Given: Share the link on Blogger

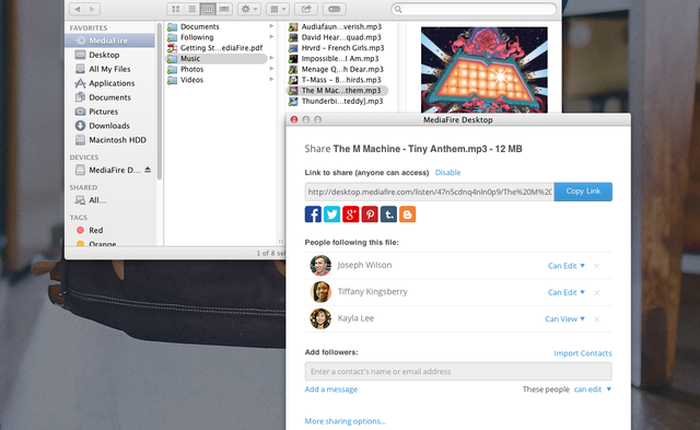Looking at the screenshot, I should pos(407,214).
